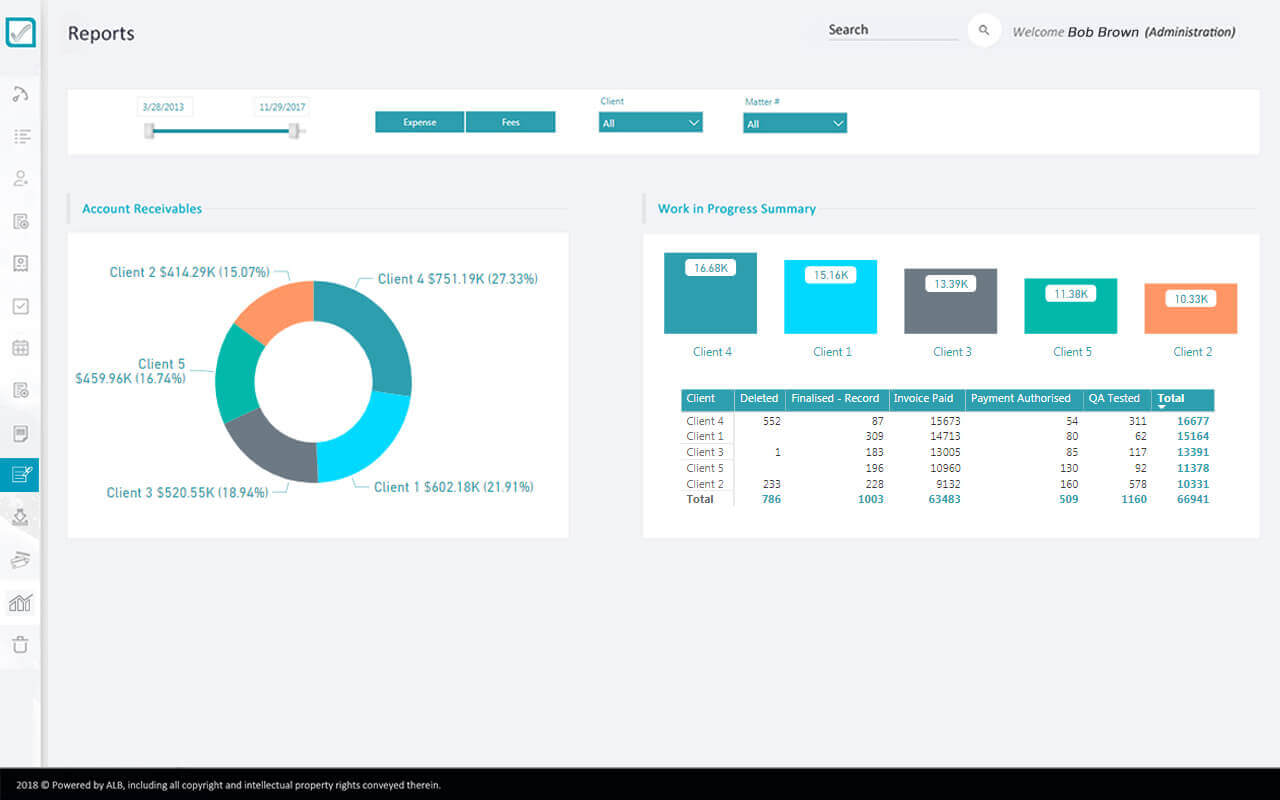Select the checkbox tasks sidebar icon

click(x=20, y=306)
